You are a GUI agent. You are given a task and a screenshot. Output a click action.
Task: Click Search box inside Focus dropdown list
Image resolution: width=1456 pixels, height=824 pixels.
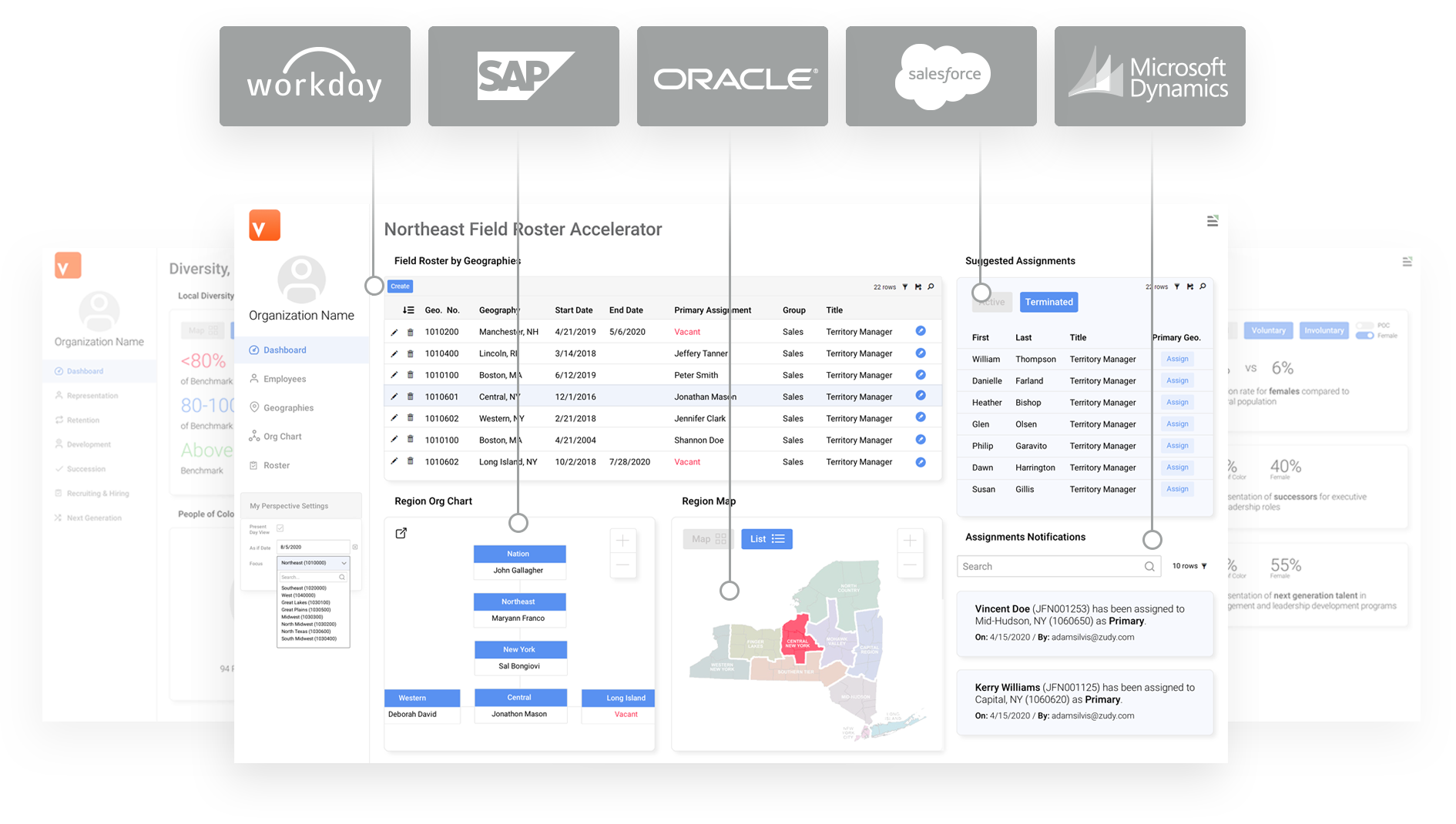313,577
